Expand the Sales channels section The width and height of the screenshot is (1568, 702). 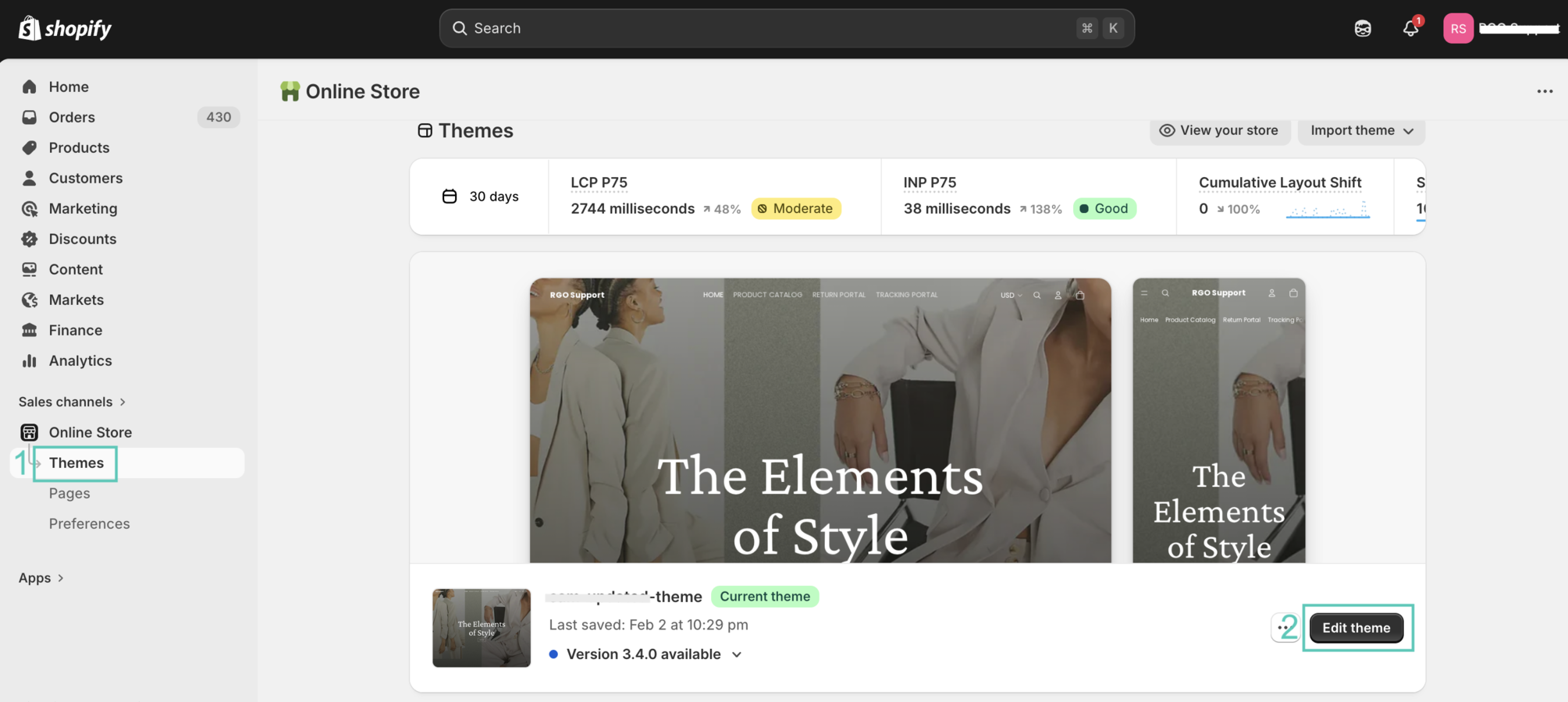[72, 402]
